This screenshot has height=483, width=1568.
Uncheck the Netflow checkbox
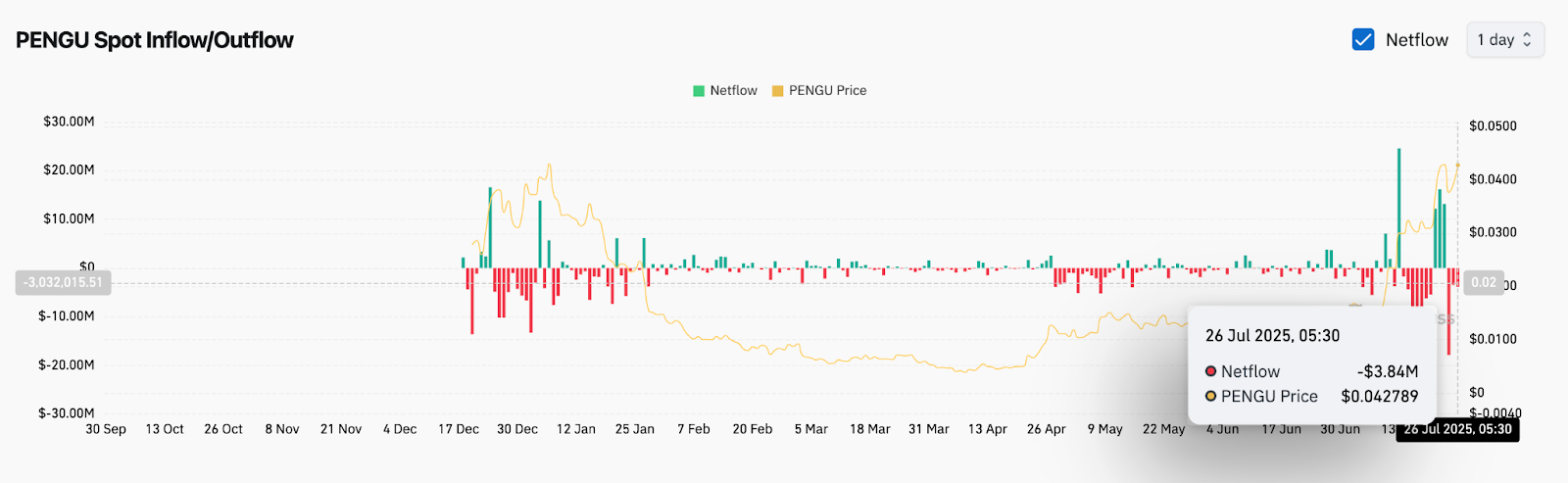pyautogui.click(x=1362, y=39)
